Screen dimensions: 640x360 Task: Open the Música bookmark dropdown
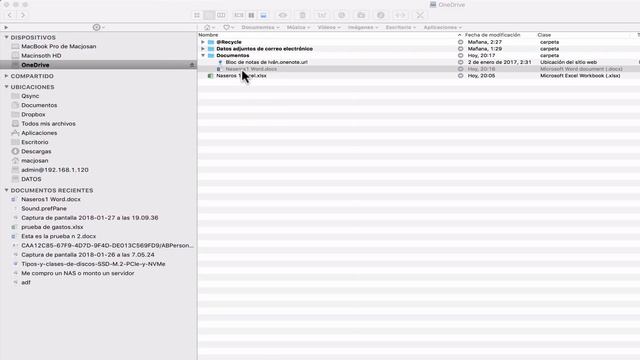tap(298, 27)
